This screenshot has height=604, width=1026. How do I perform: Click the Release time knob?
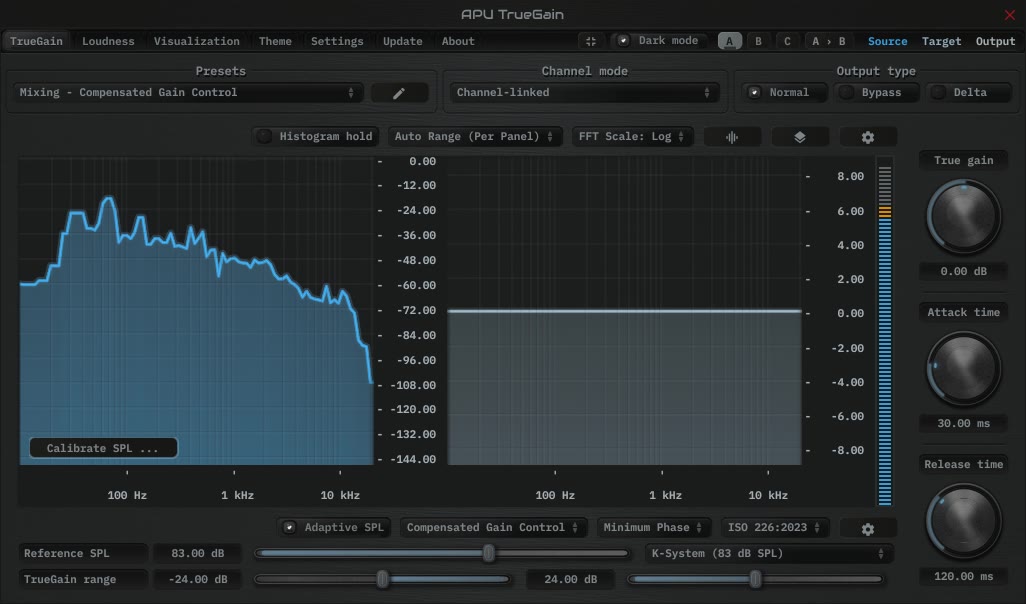coord(963,521)
